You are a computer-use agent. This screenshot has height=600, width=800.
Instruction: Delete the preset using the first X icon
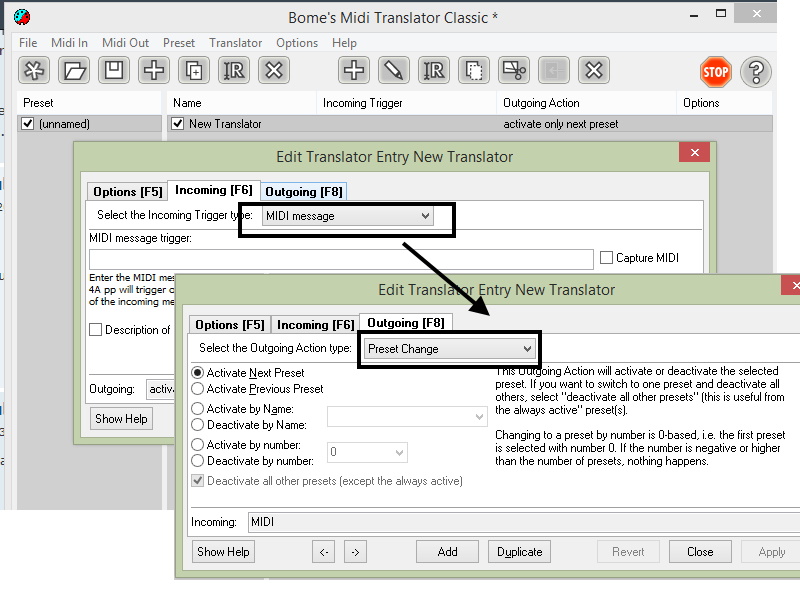click(274, 70)
